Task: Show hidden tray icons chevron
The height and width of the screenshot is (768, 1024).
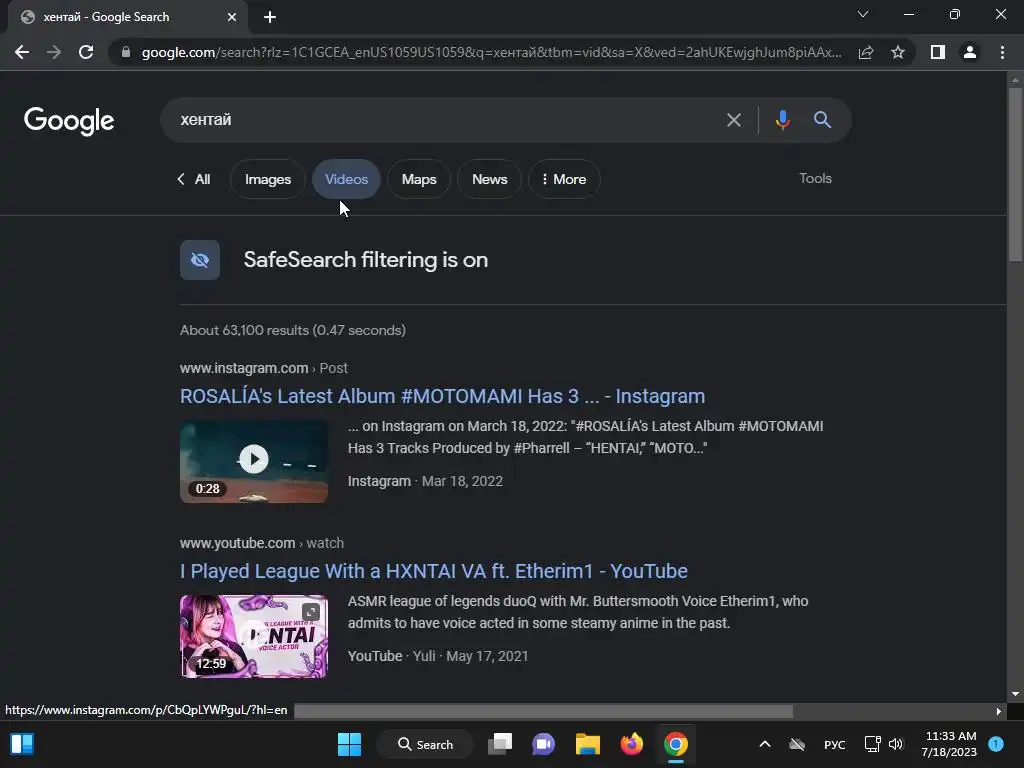Action: 765,744
